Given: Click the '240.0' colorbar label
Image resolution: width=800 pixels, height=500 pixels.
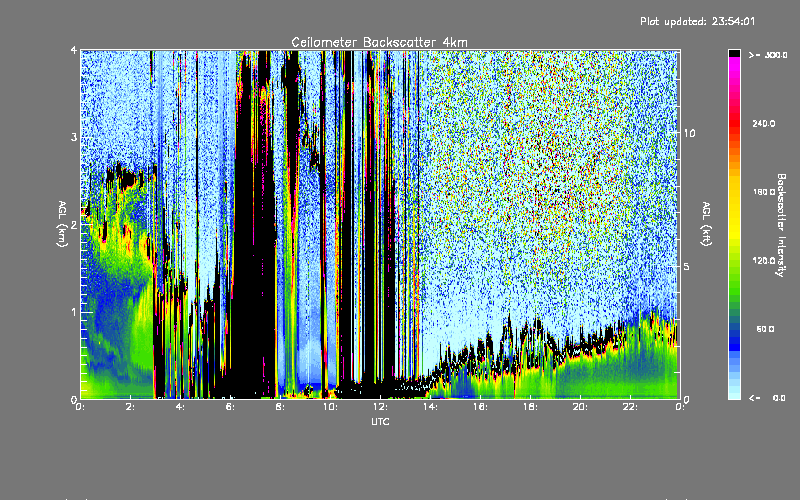Looking at the screenshot, I should [x=764, y=123].
